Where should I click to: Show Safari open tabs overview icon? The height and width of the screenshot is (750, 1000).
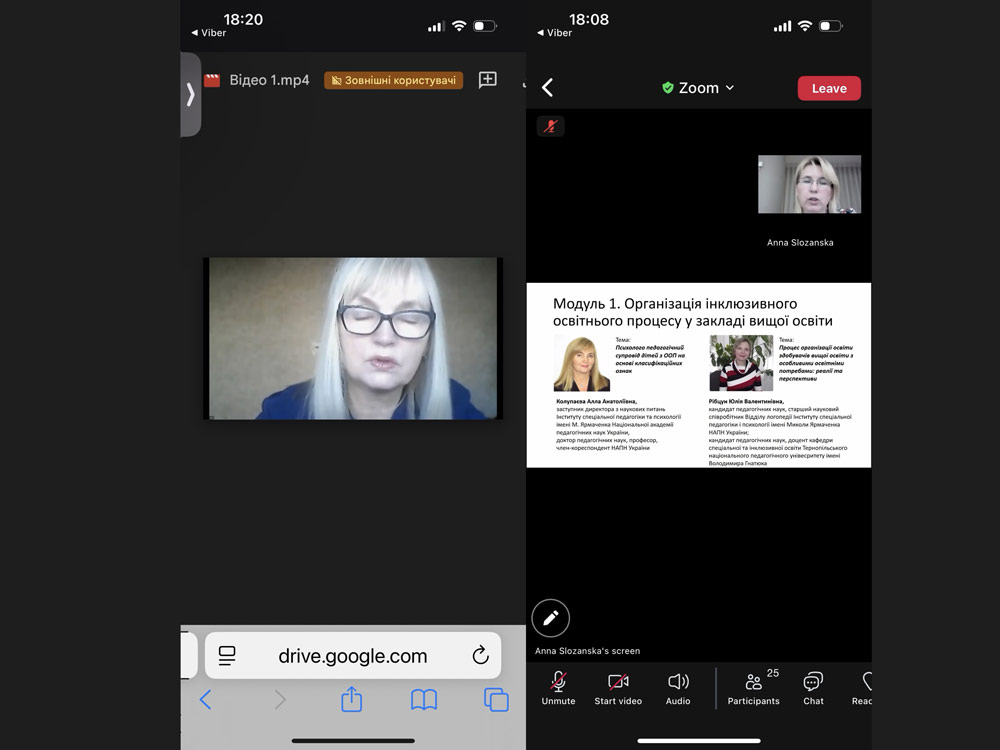coord(496,700)
